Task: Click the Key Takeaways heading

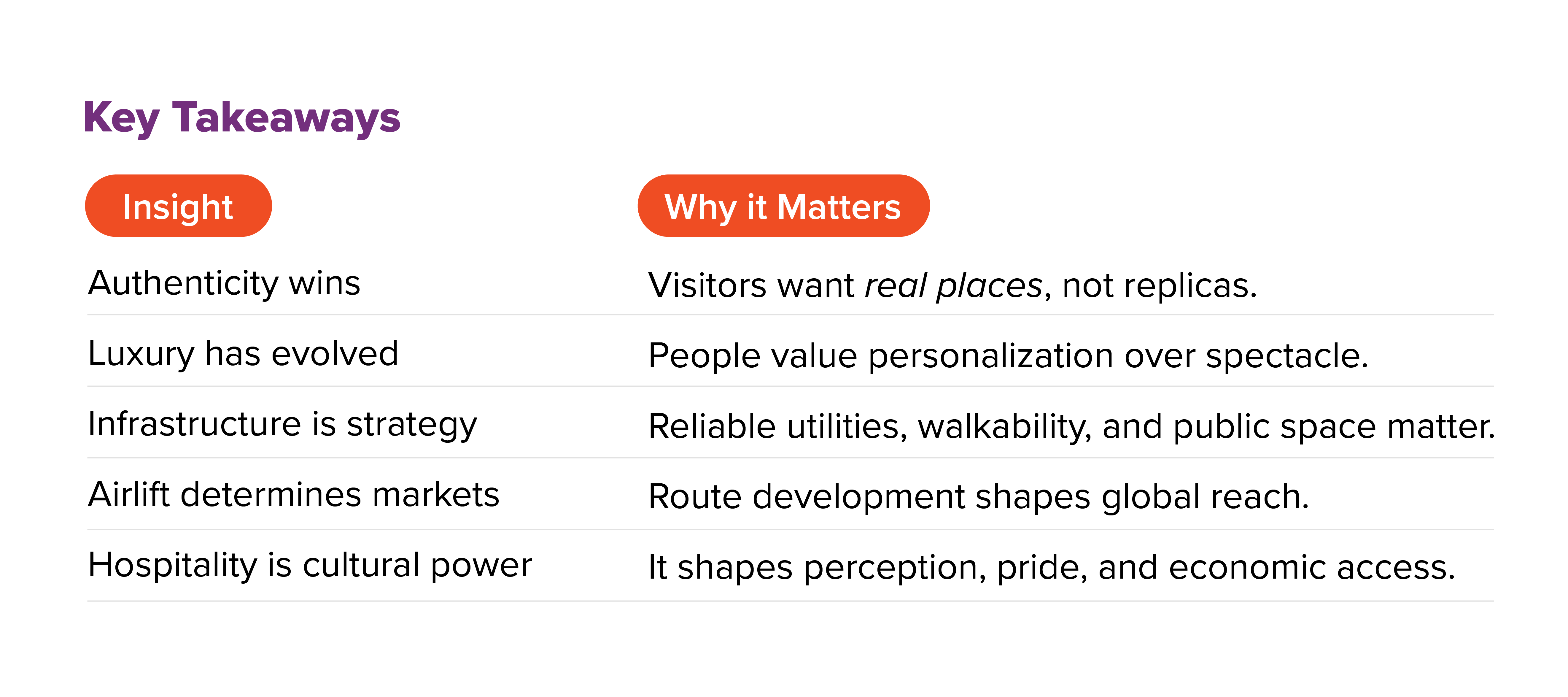Action: point(242,118)
